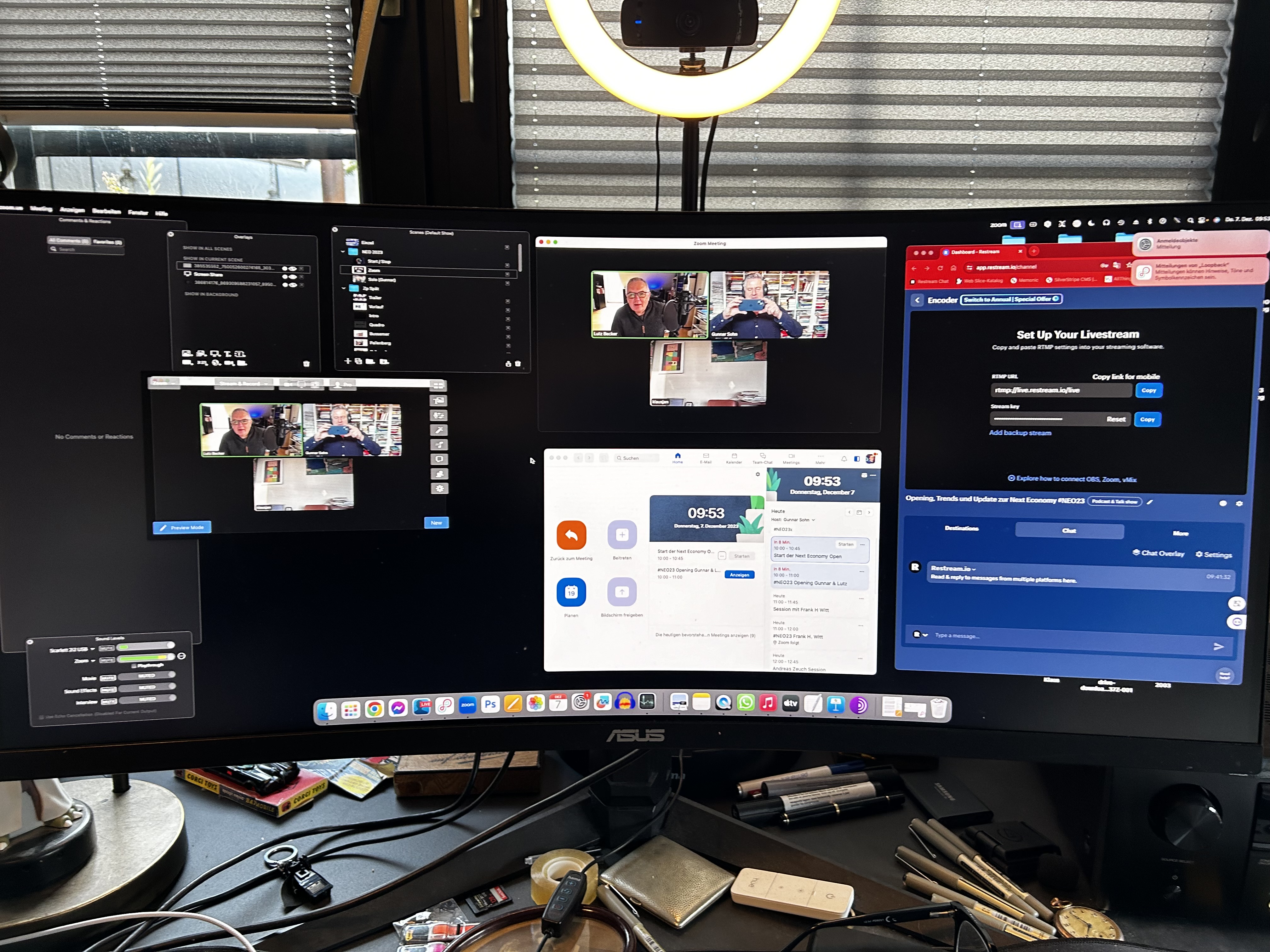Toggle eye visibility of Screen Share overlay
The width and height of the screenshot is (1270, 952).
click(292, 276)
